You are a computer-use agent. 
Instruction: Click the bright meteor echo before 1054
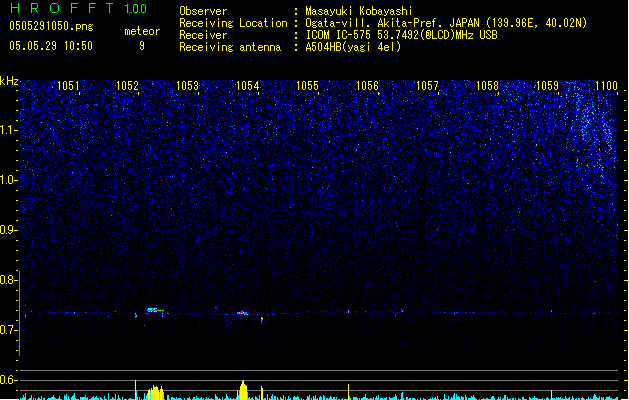coord(242,313)
